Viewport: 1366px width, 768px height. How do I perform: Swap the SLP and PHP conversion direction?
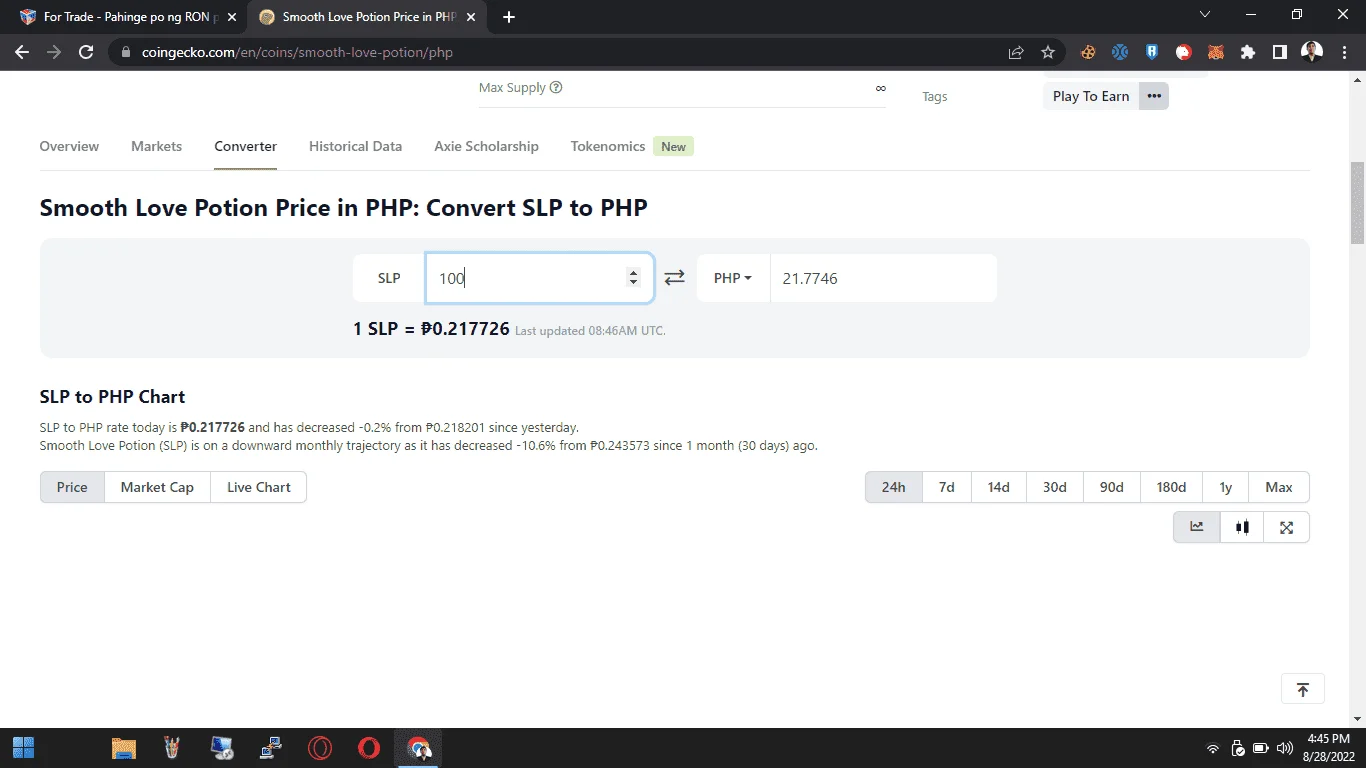(x=675, y=278)
